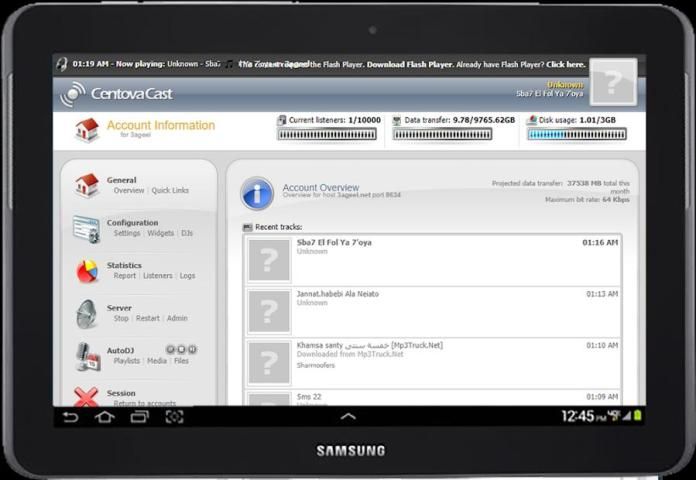Tap the Android back arrow
Viewport: 696px width, 480px height.
70,416
